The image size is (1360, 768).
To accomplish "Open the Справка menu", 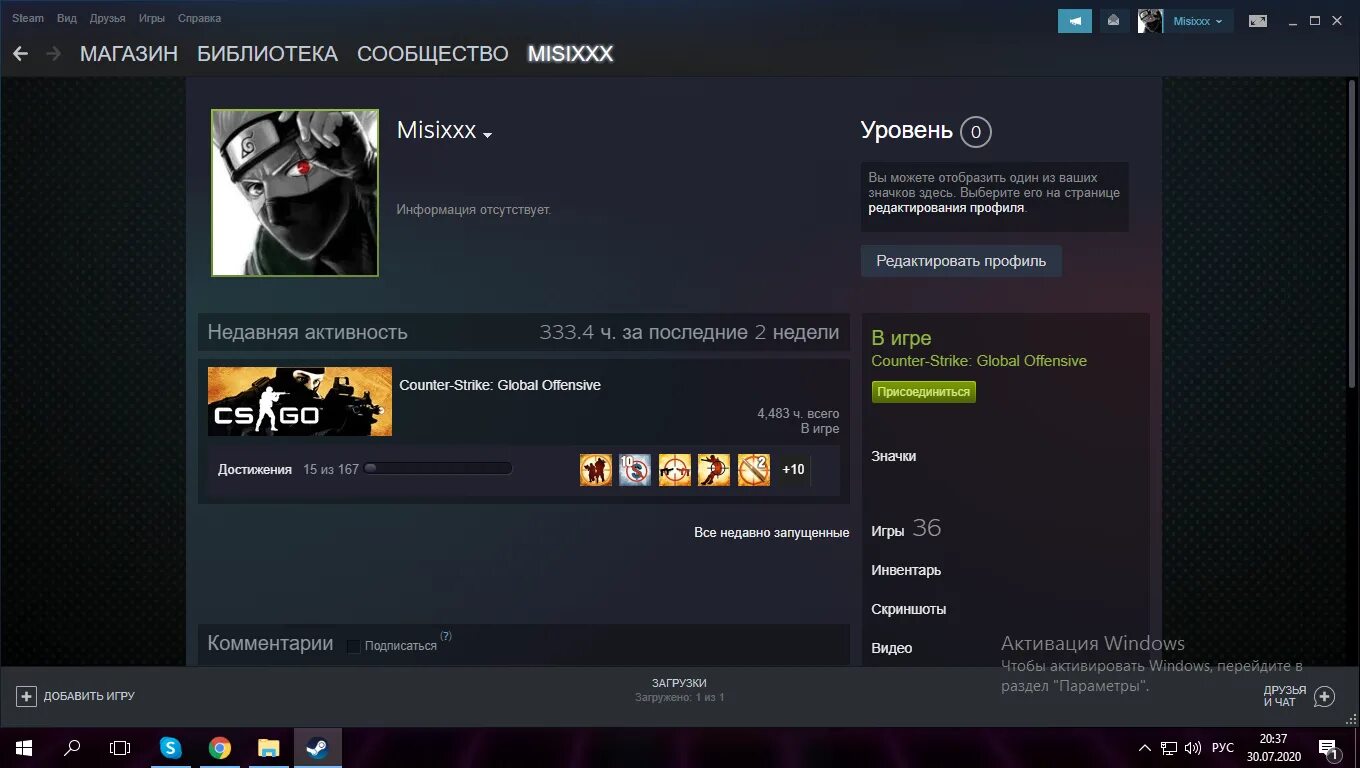I will pyautogui.click(x=199, y=18).
